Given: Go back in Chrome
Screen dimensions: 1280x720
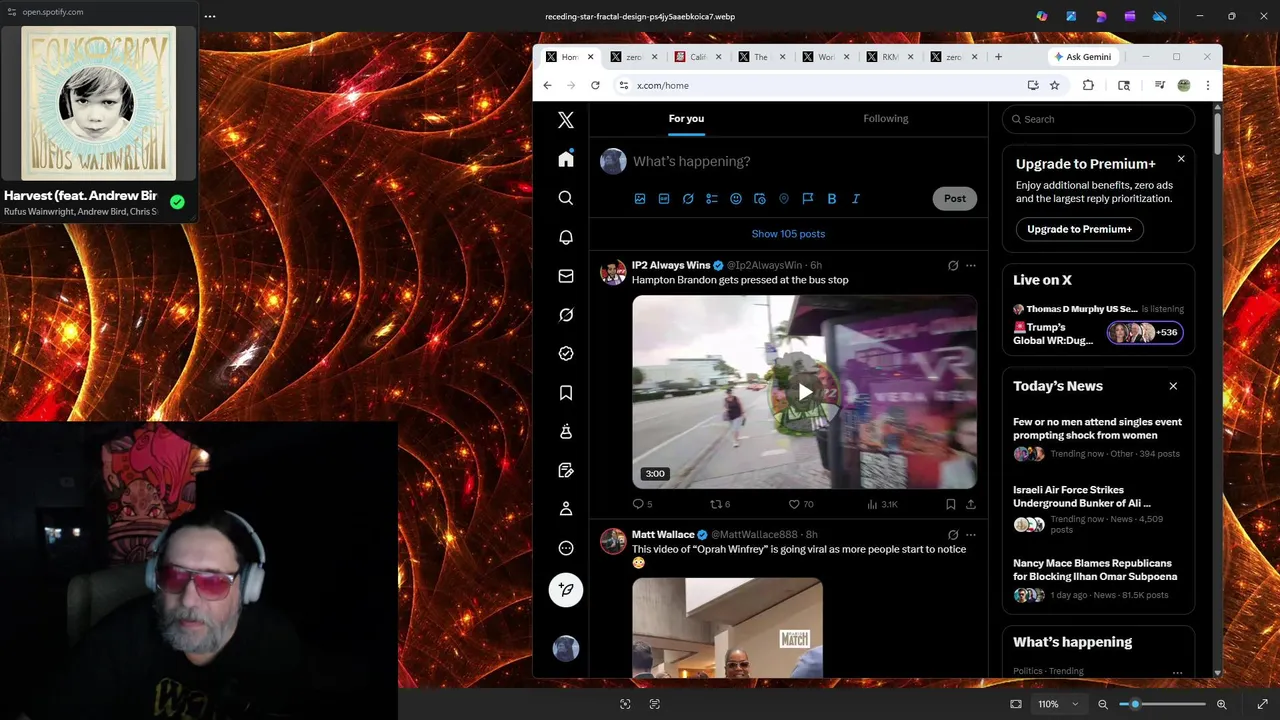Looking at the screenshot, I should point(547,86).
